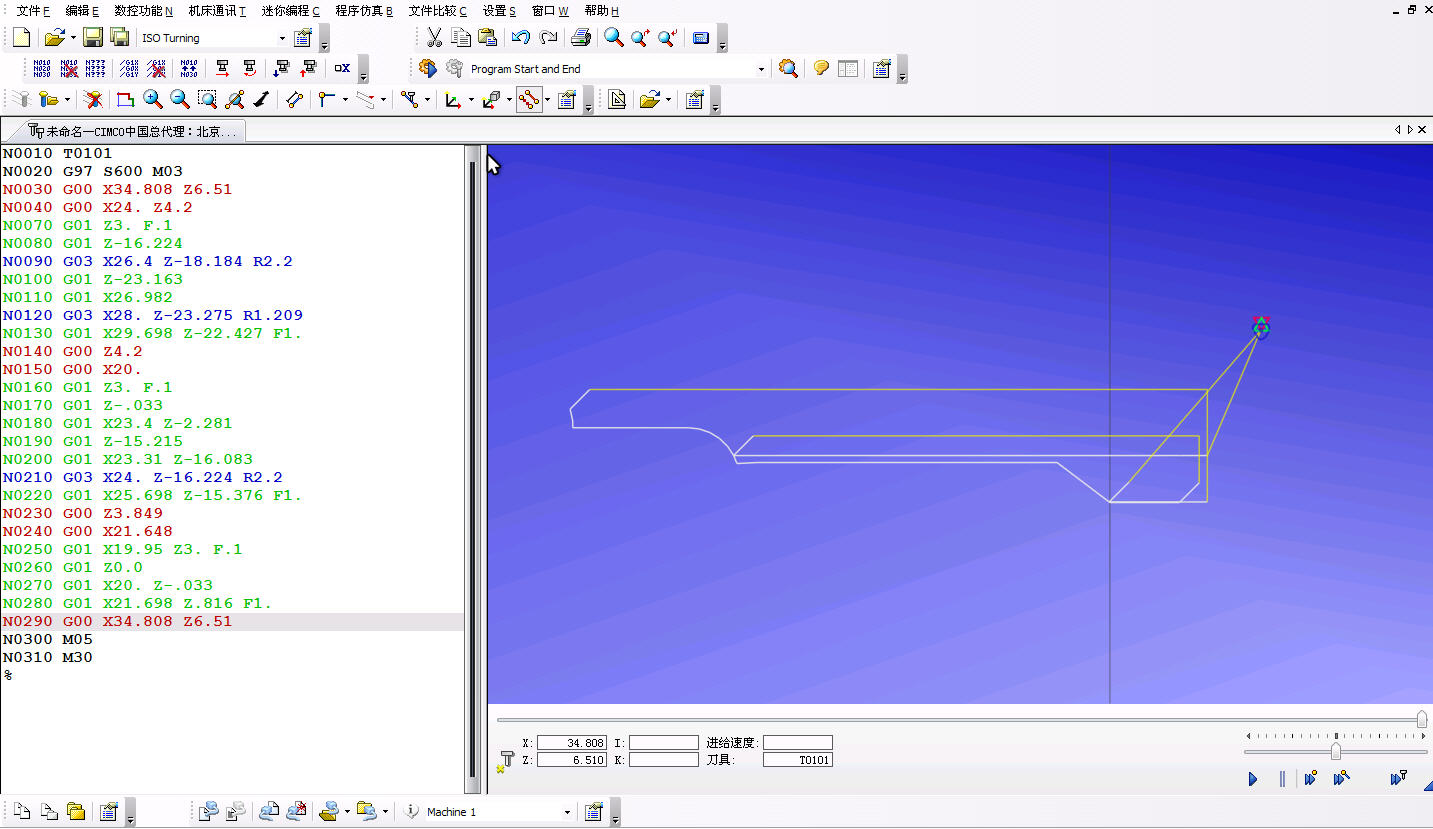Open the 设置 S menu
Image resolution: width=1433 pixels, height=829 pixels.
tap(499, 10)
